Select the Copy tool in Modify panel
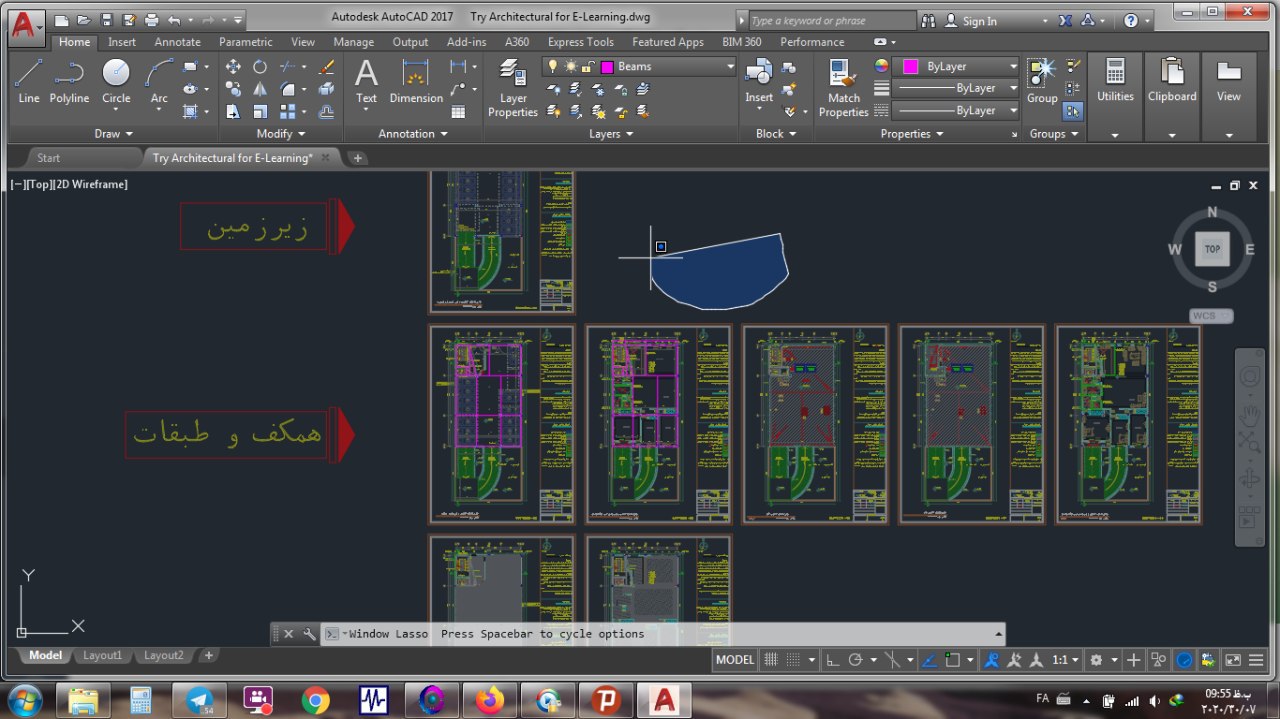The width and height of the screenshot is (1280, 719). pos(233,89)
